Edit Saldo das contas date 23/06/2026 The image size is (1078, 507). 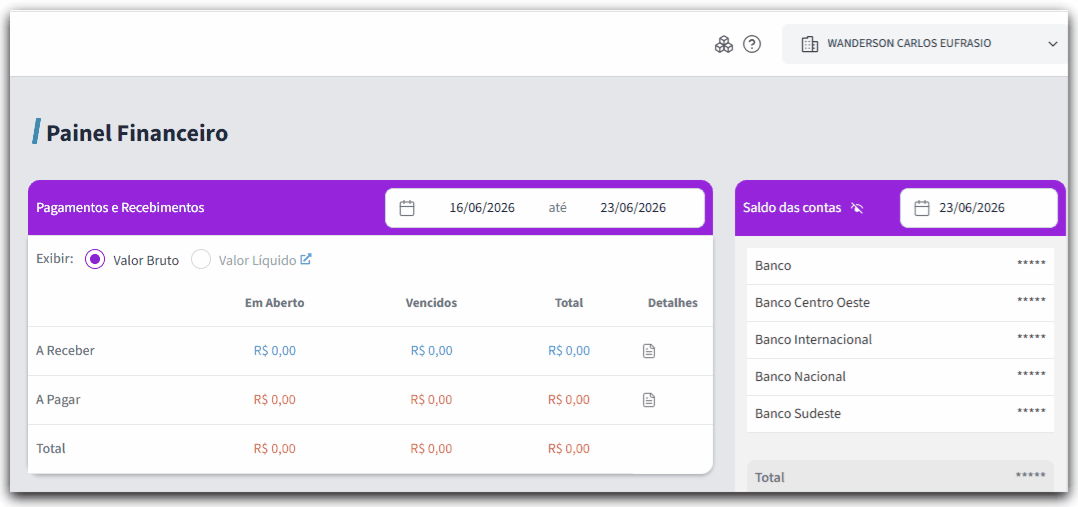(x=972, y=208)
